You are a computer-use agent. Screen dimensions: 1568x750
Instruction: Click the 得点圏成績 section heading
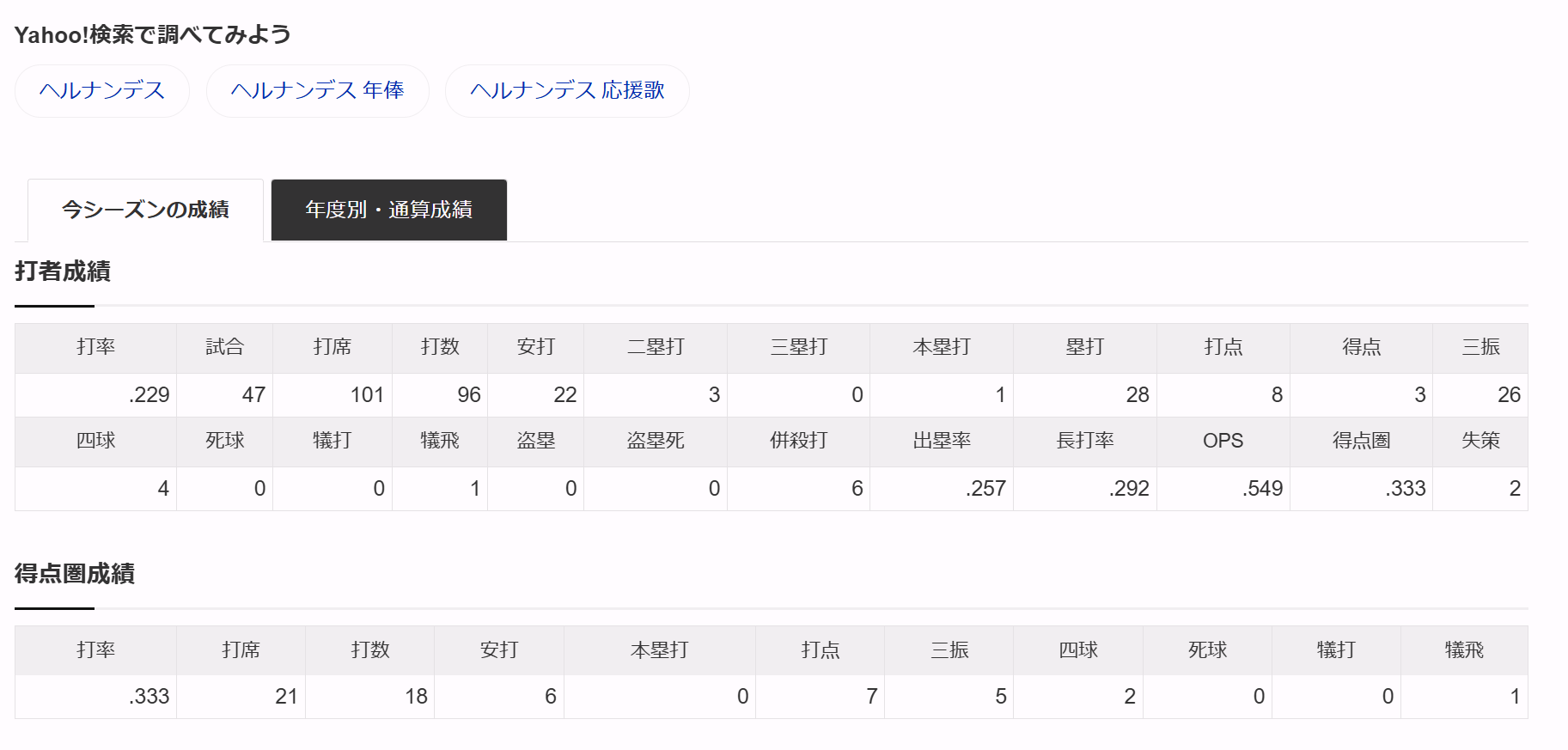point(75,574)
